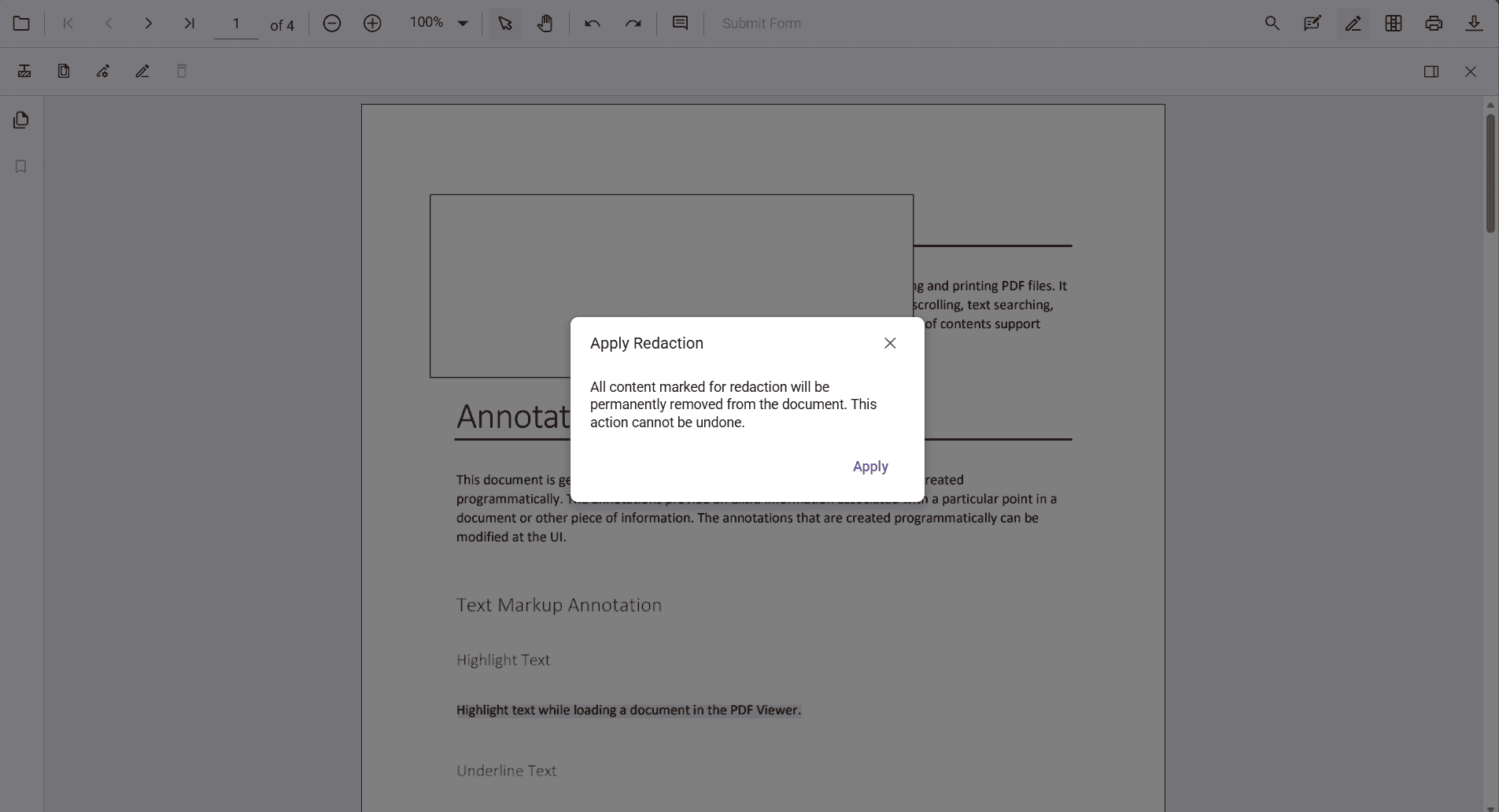The height and width of the screenshot is (812, 1499).
Task: Delete the selected redaction mark
Action: (x=182, y=72)
